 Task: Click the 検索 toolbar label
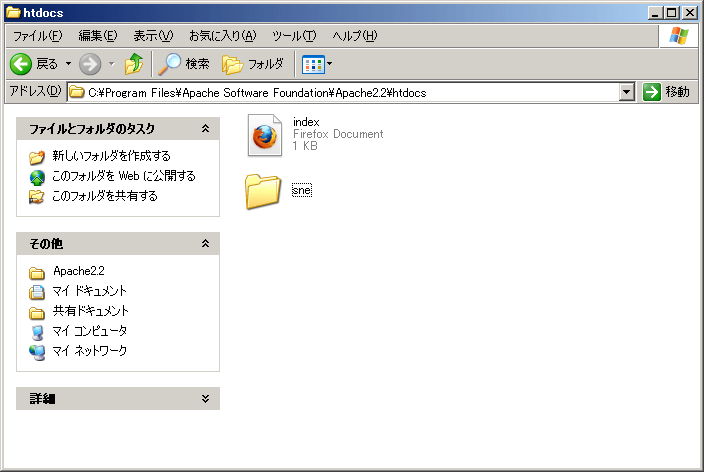point(197,64)
